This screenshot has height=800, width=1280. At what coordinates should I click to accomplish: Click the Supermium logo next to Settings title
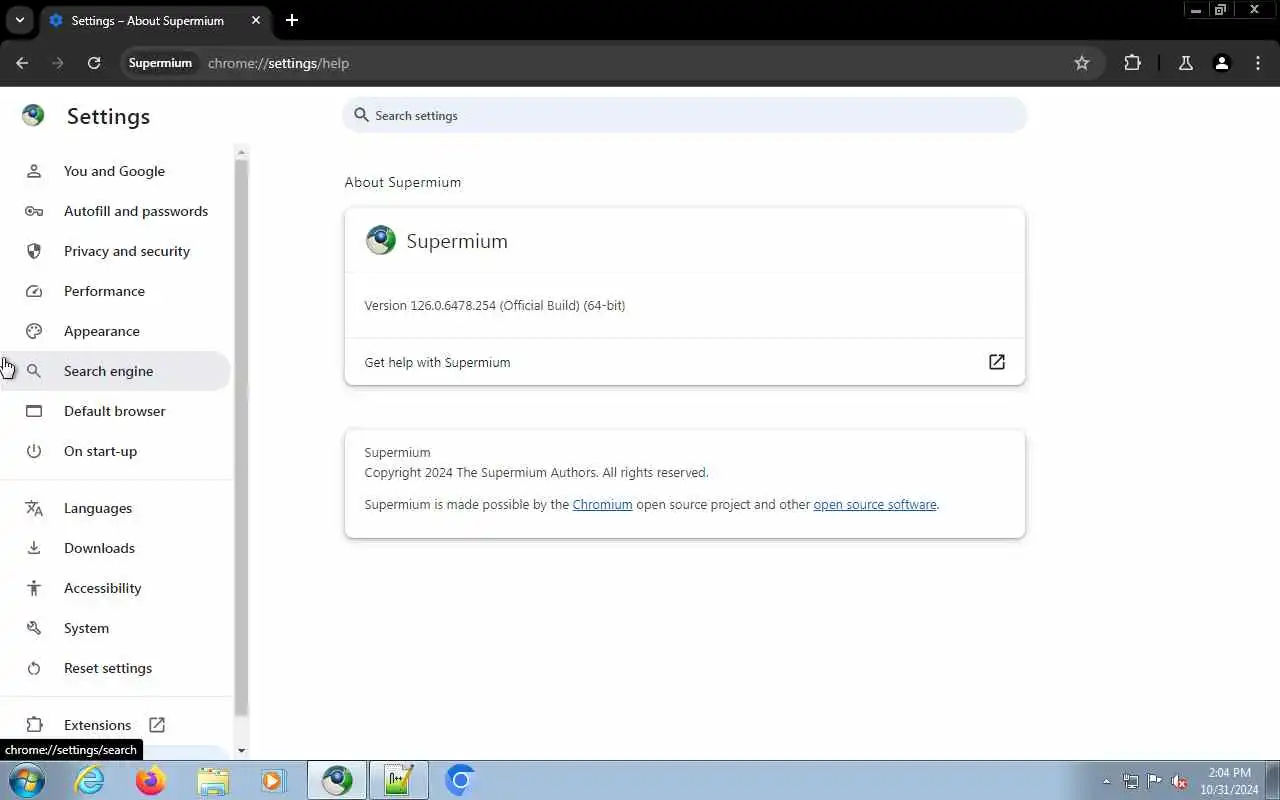click(x=33, y=115)
